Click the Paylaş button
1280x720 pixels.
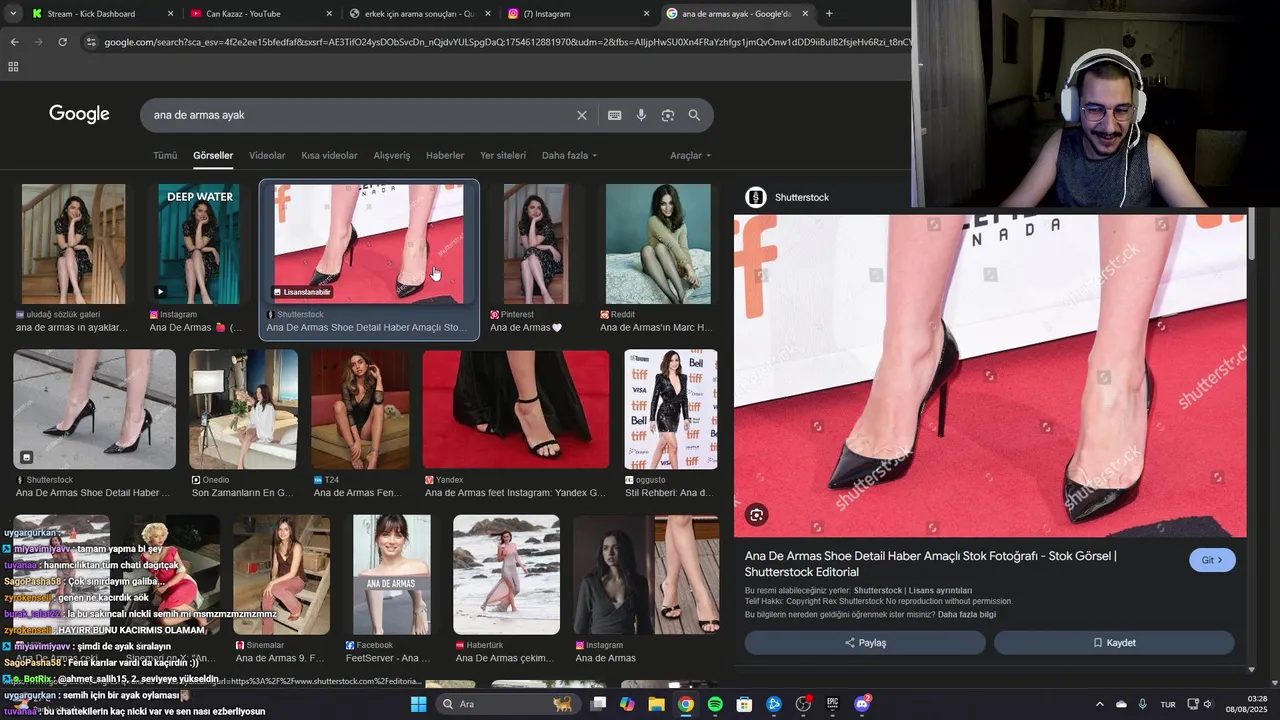pos(865,643)
